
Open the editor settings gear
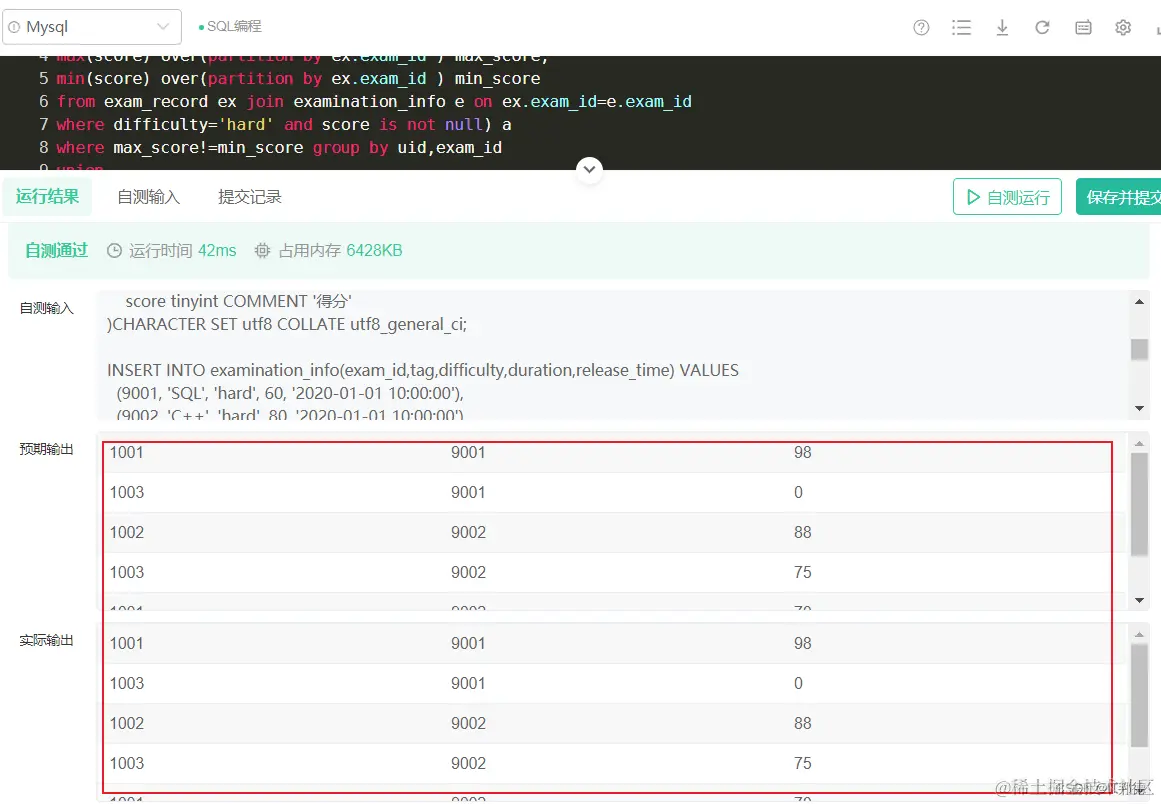tap(1123, 27)
